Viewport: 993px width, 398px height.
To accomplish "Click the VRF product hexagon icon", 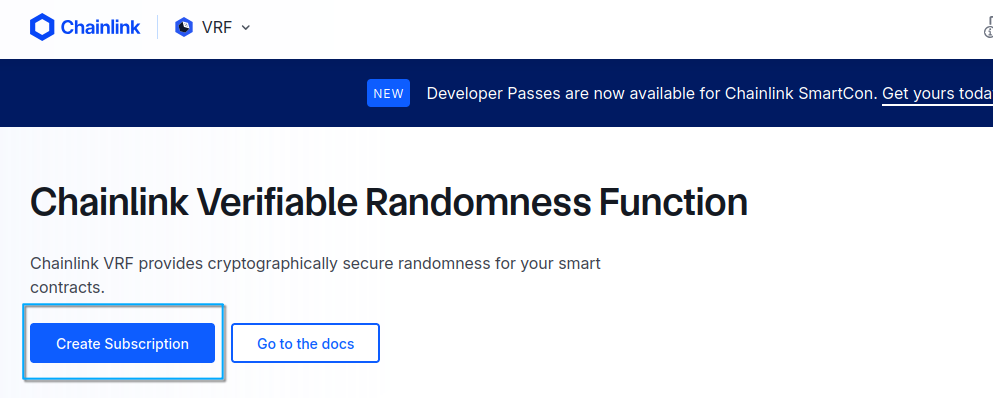I will click(x=184, y=27).
